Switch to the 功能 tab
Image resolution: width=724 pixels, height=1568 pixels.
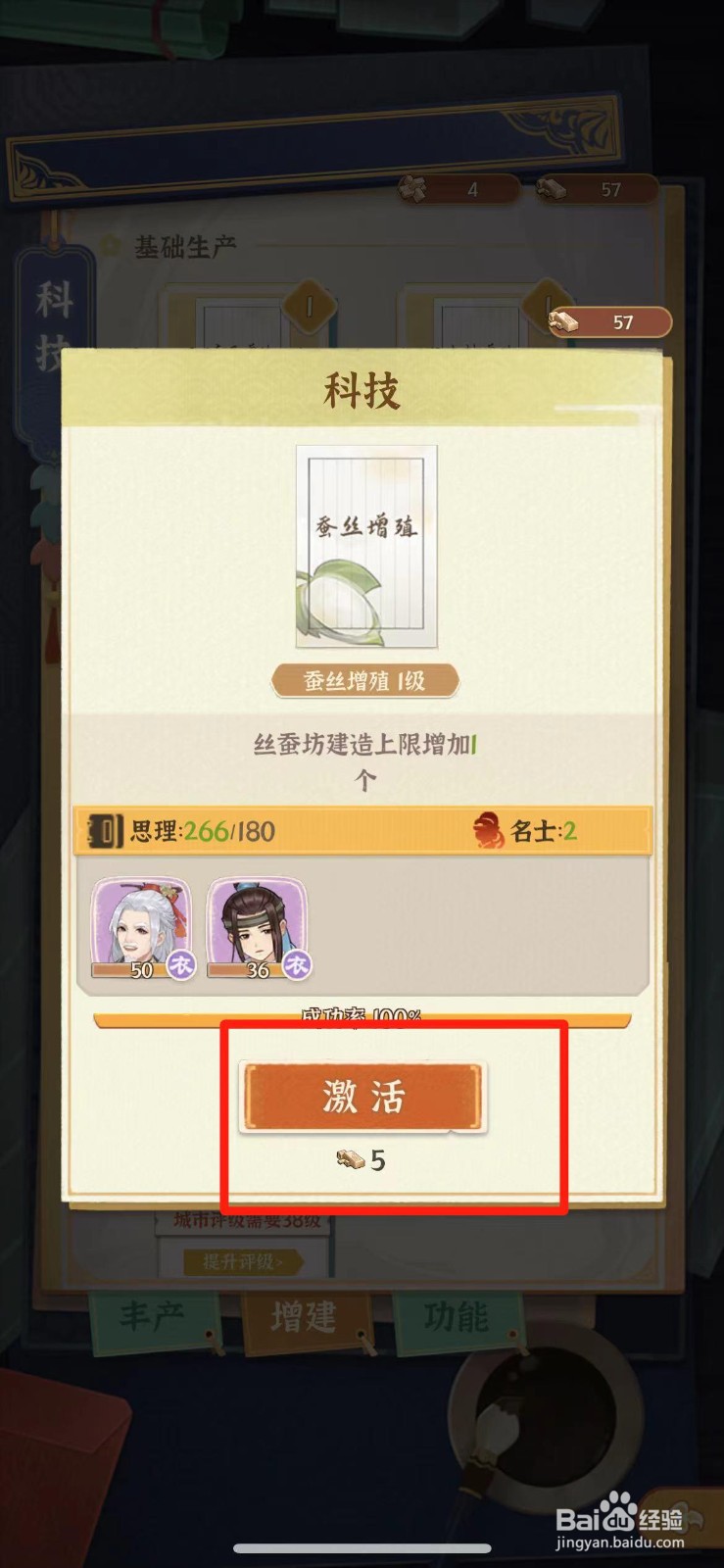coord(457,1317)
